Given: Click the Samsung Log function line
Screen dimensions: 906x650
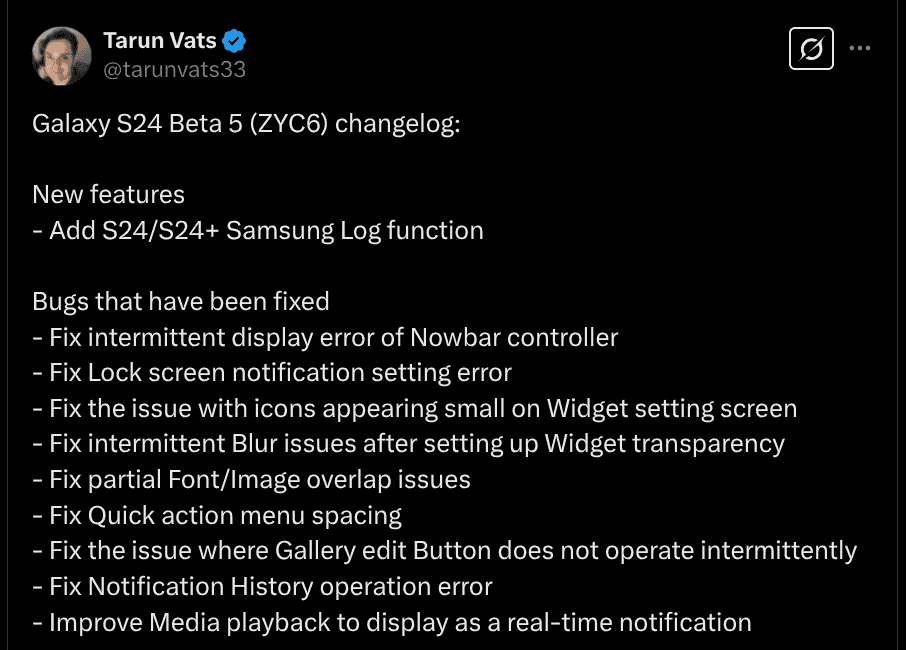Looking at the screenshot, I should click(x=258, y=230).
